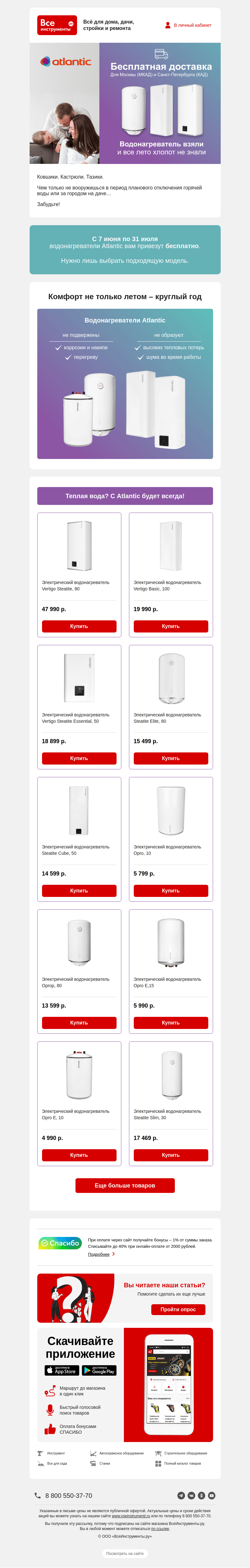Click the personal account user icon
The height and width of the screenshot is (1568, 250).
[168, 25]
